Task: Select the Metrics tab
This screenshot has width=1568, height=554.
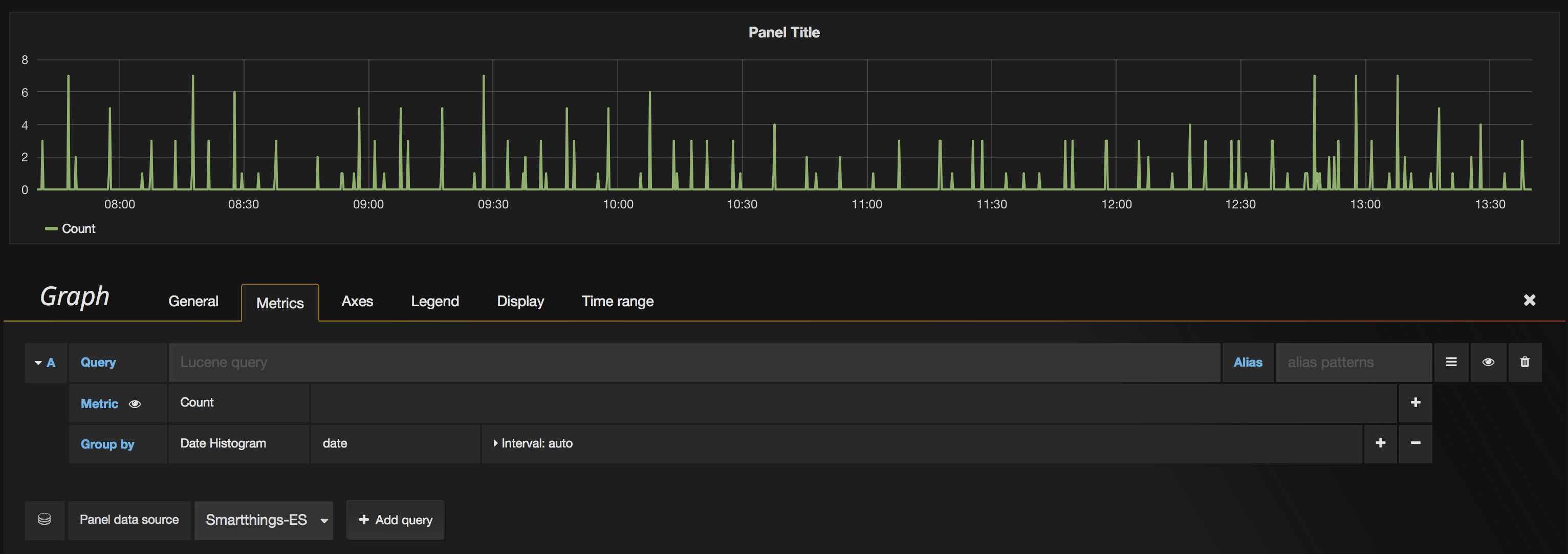Action: (280, 303)
